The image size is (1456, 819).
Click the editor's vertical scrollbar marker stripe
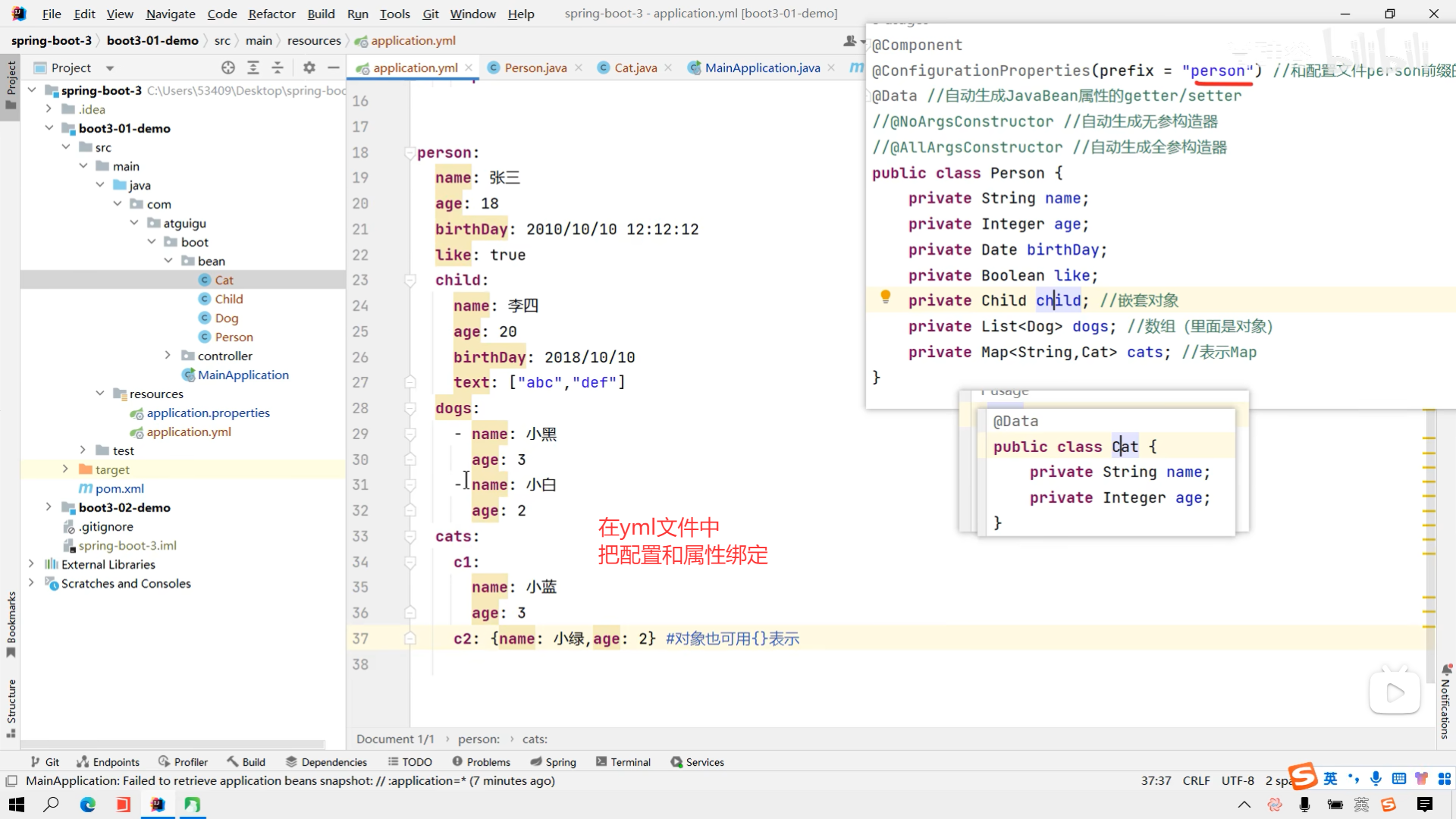point(1429,531)
